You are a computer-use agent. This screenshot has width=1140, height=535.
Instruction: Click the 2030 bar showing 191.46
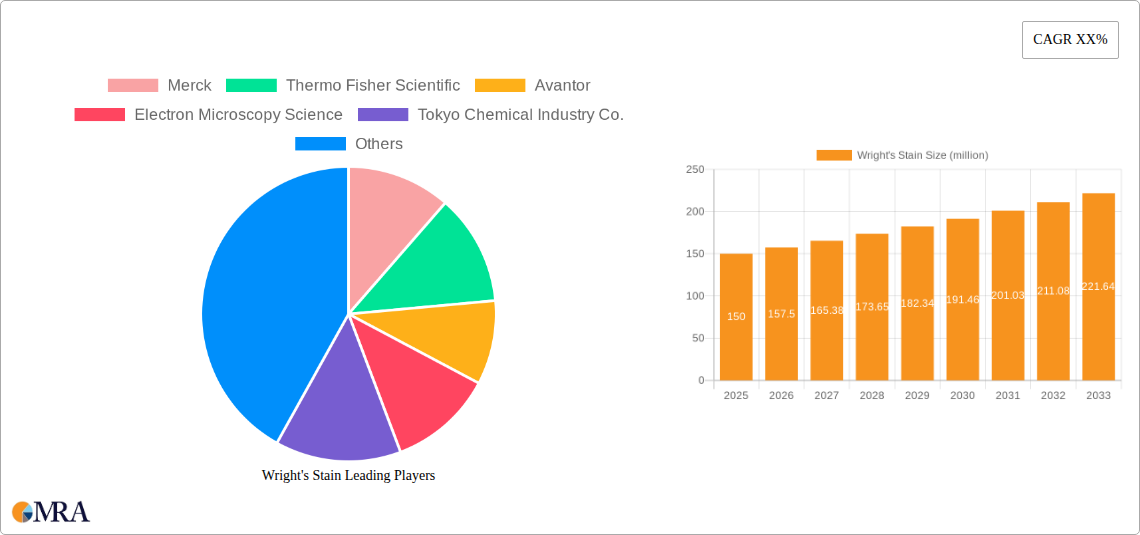(963, 299)
